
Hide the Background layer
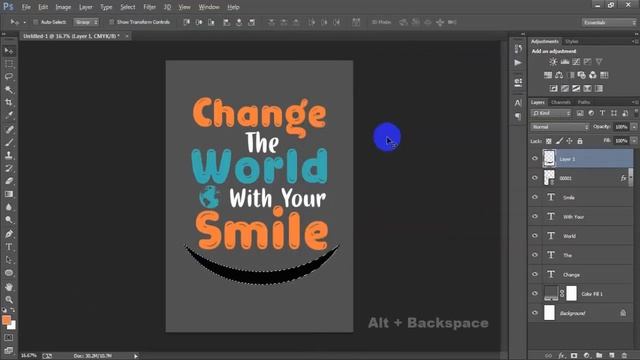coord(535,313)
